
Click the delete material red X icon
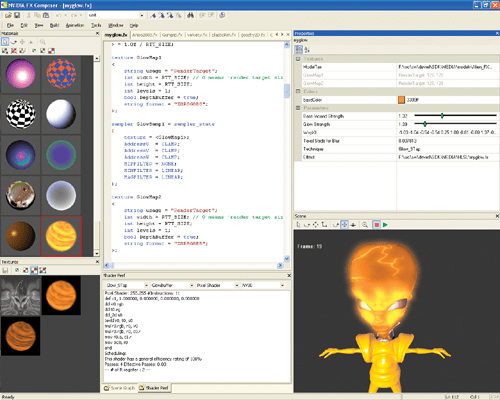click(x=14, y=51)
